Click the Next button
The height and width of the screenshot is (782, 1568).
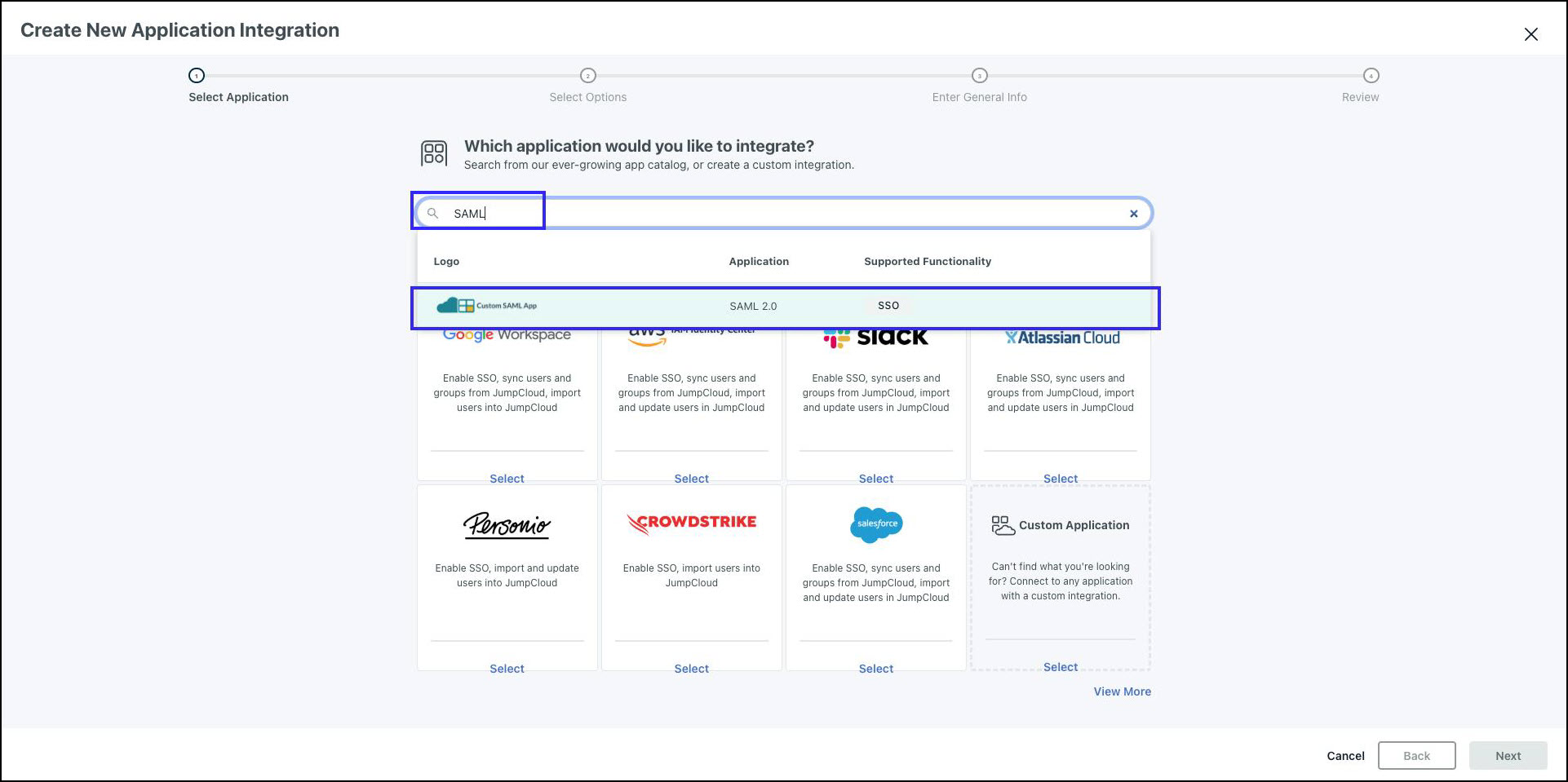coord(1508,756)
